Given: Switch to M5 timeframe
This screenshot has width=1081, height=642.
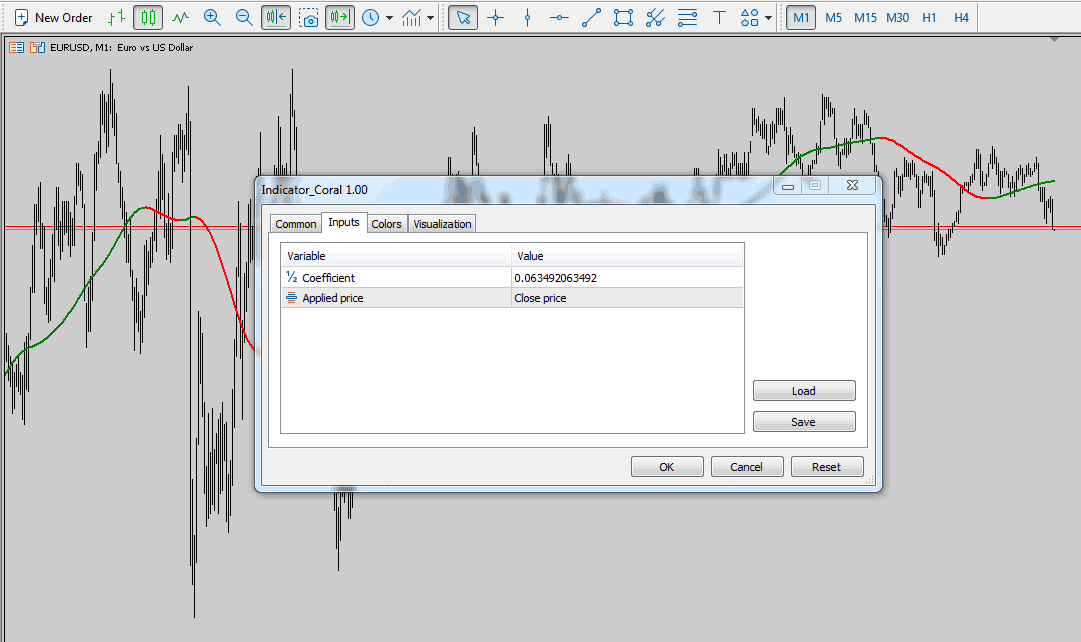Looking at the screenshot, I should tap(834, 17).
